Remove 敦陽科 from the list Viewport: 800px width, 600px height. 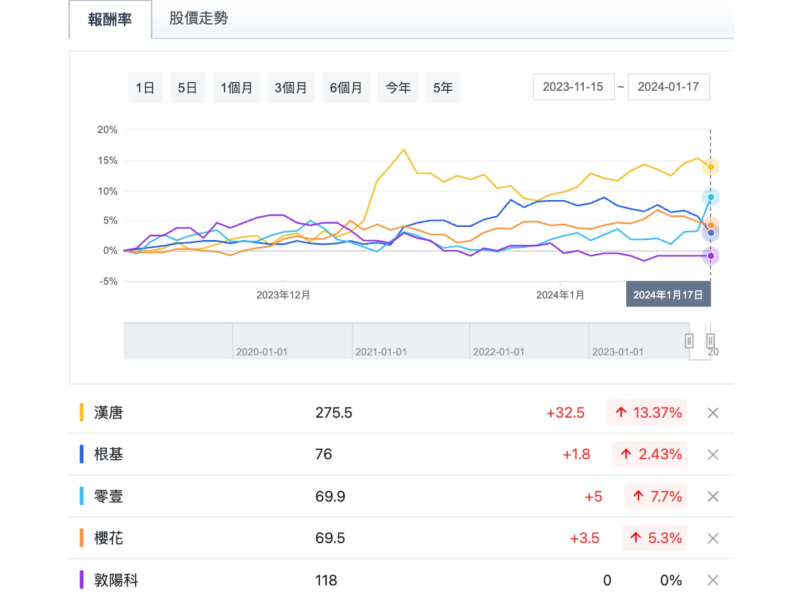[713, 580]
